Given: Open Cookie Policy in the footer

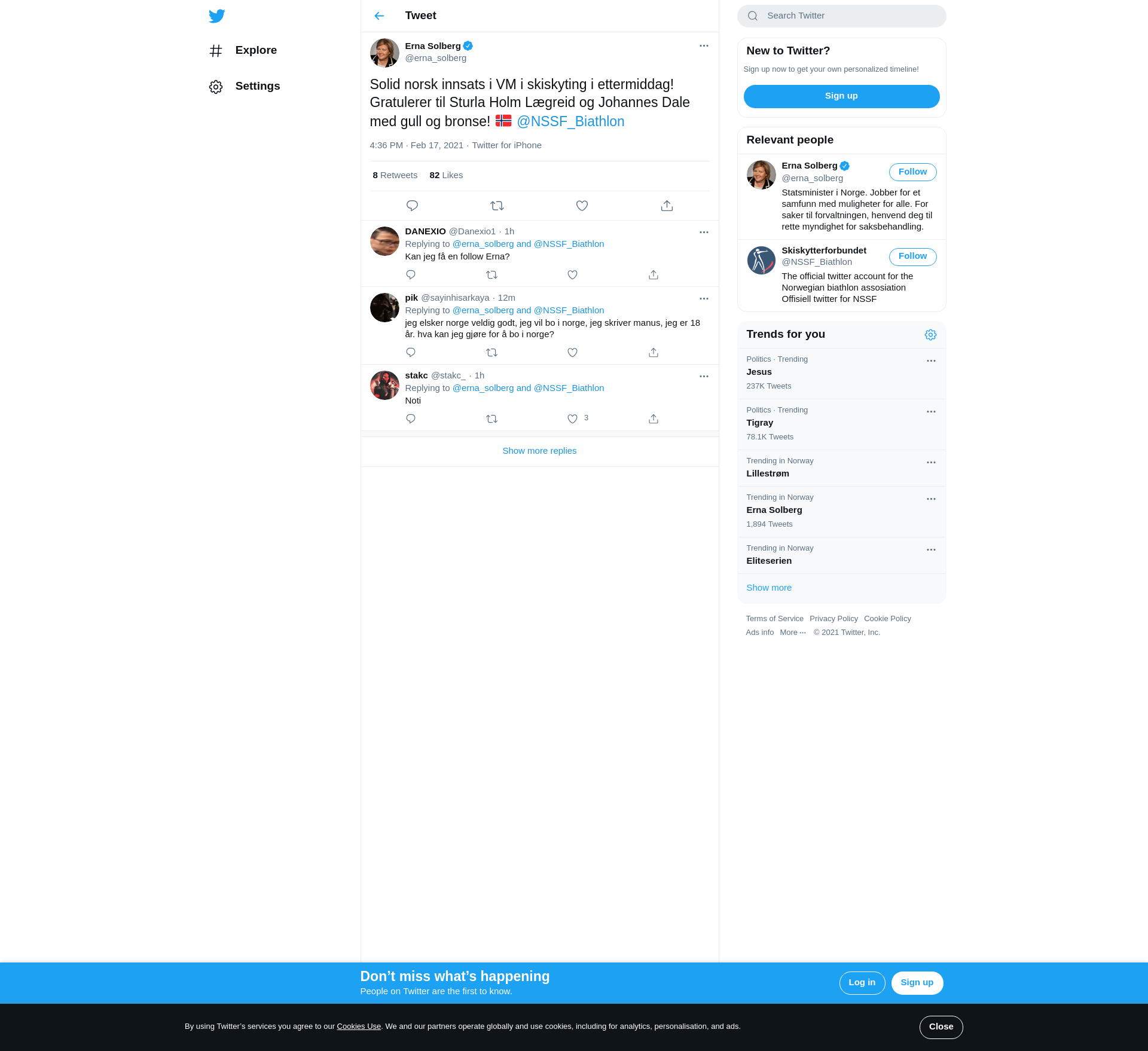Looking at the screenshot, I should pos(887,619).
